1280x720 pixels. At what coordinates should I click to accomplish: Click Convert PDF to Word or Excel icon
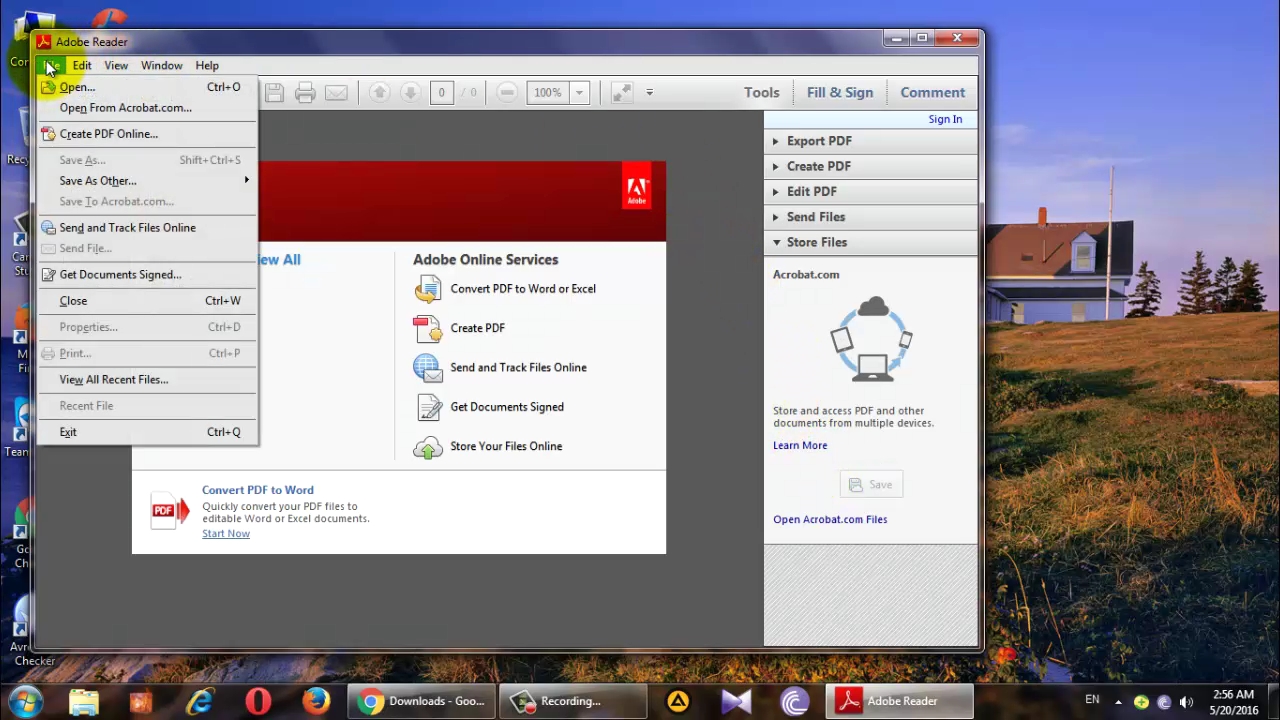(x=428, y=289)
